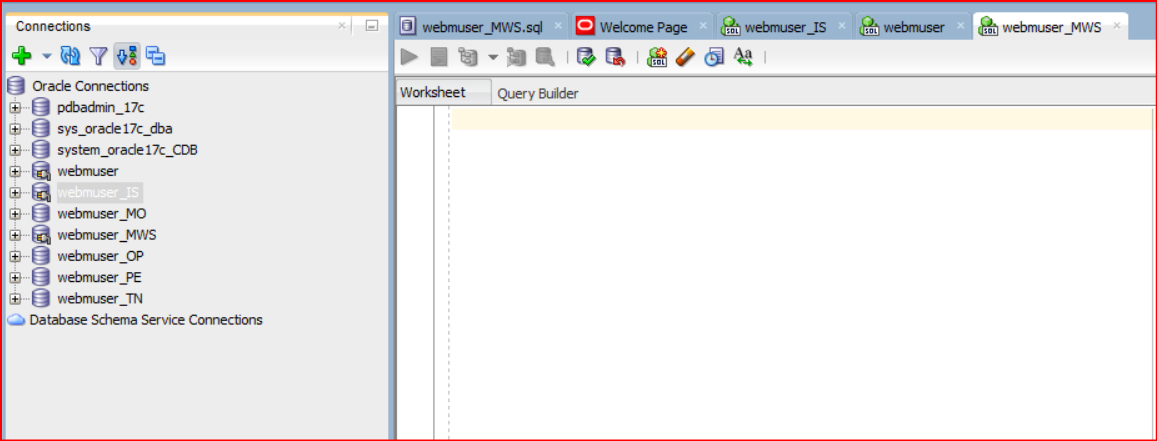Viewport: 1157px width, 441px height.
Task: Click the cloud icon beside Schema Service Connections
Action: click(x=16, y=320)
